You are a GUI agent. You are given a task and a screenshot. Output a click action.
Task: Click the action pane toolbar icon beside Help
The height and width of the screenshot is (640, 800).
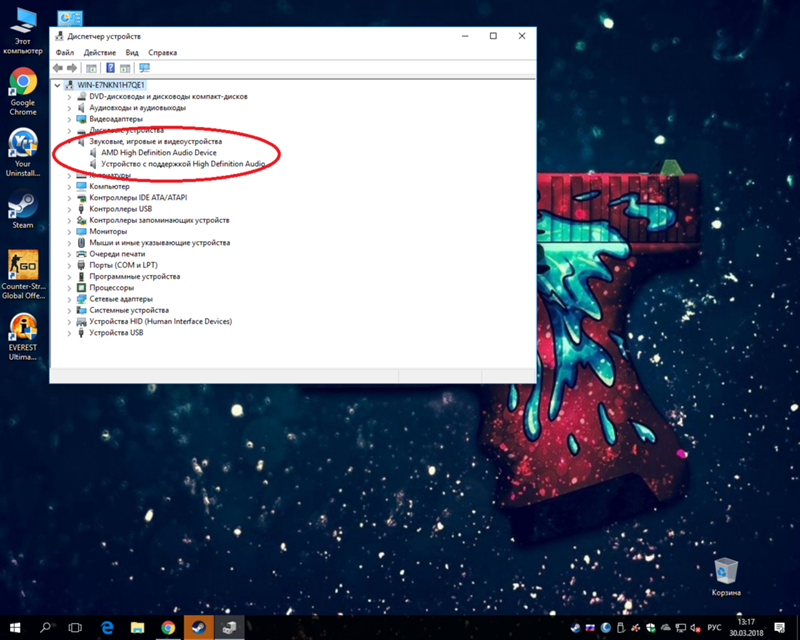[125, 68]
